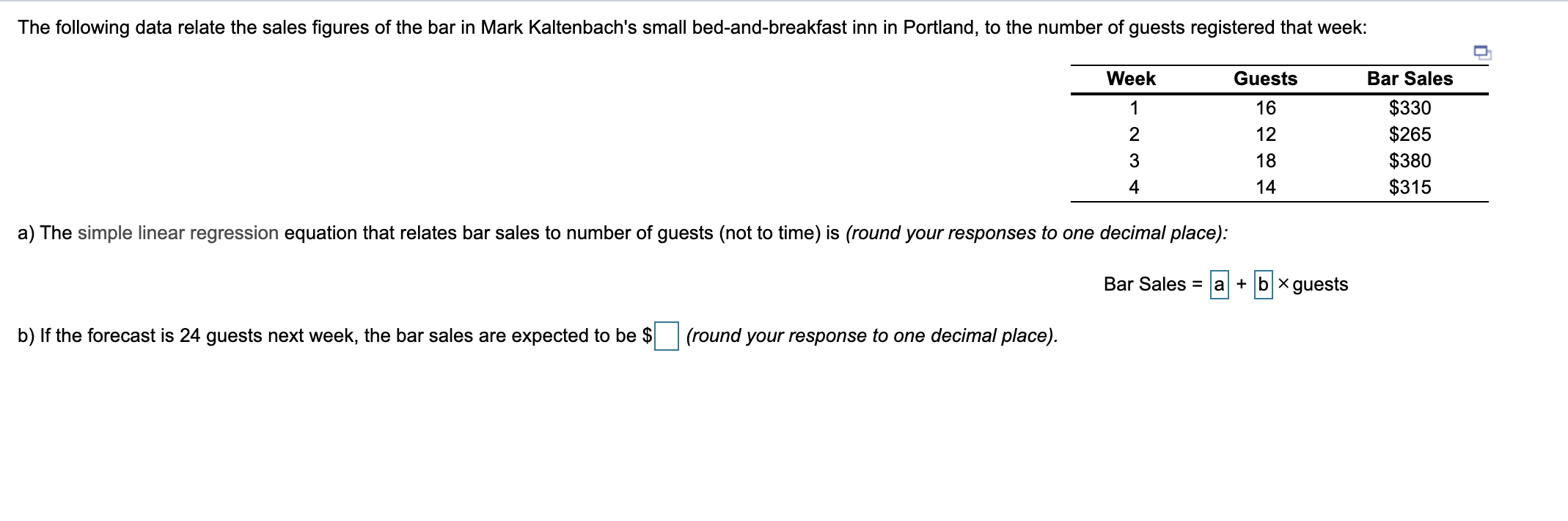The width and height of the screenshot is (1568, 521).
Task: Click the Guests column header
Action: click(x=1265, y=79)
